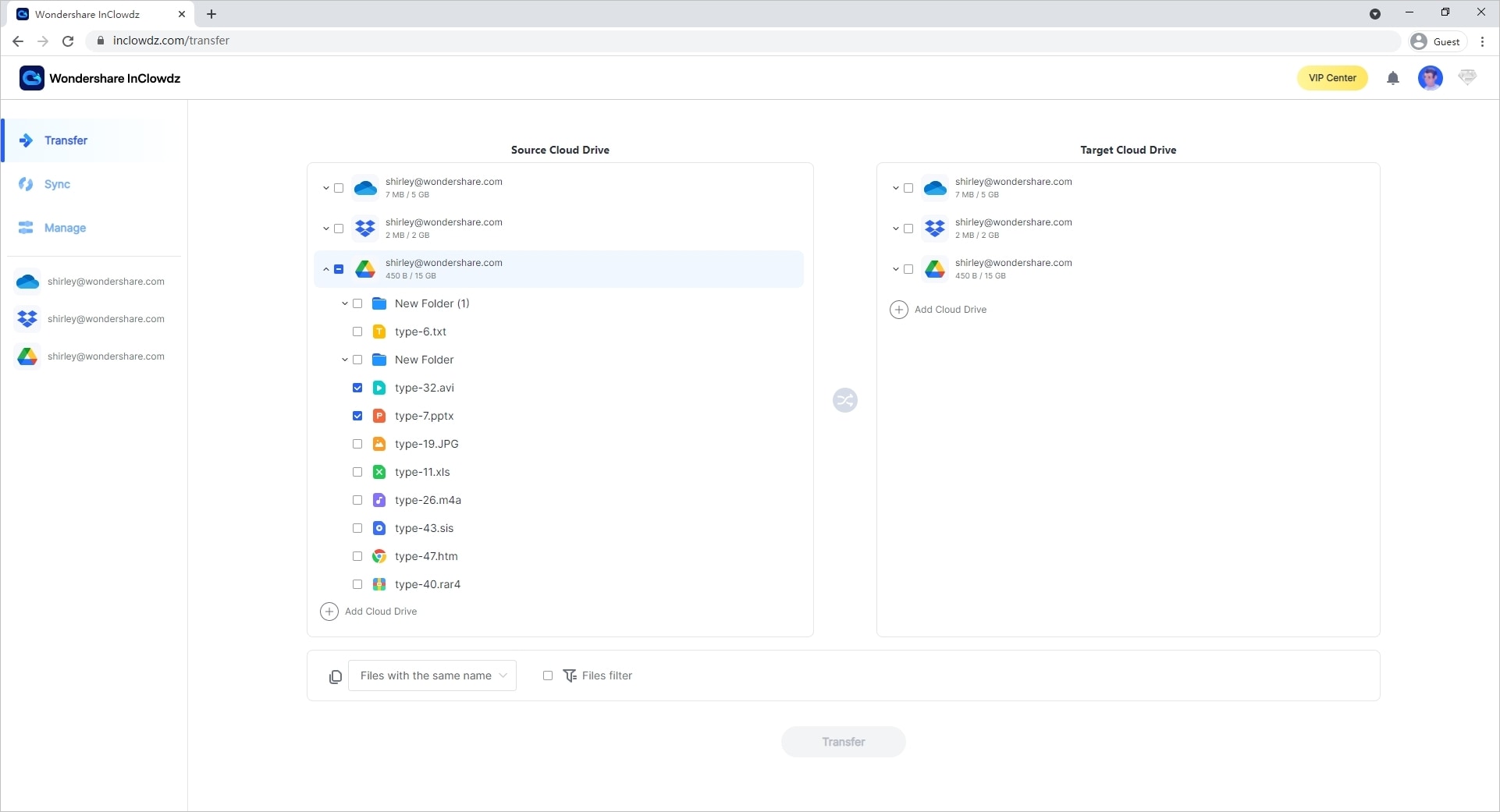Viewport: 1500px width, 812px height.
Task: Click the Dropbox icon in Source Cloud Drive
Action: [365, 229]
